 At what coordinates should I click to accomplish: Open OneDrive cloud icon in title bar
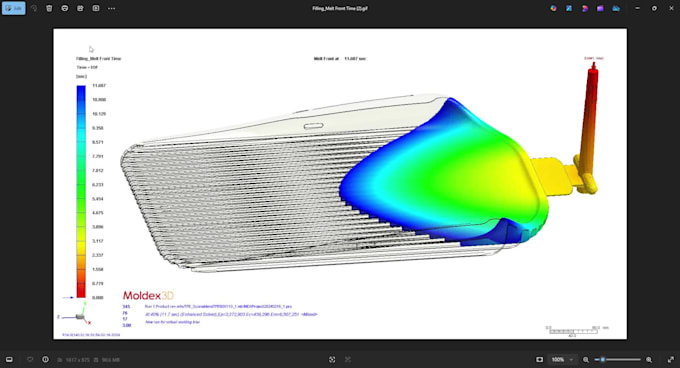click(616, 8)
